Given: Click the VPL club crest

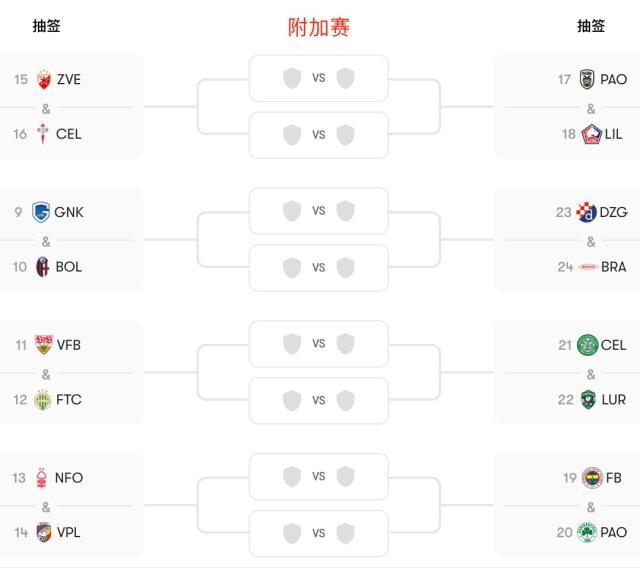Looking at the screenshot, I should pos(43,532).
